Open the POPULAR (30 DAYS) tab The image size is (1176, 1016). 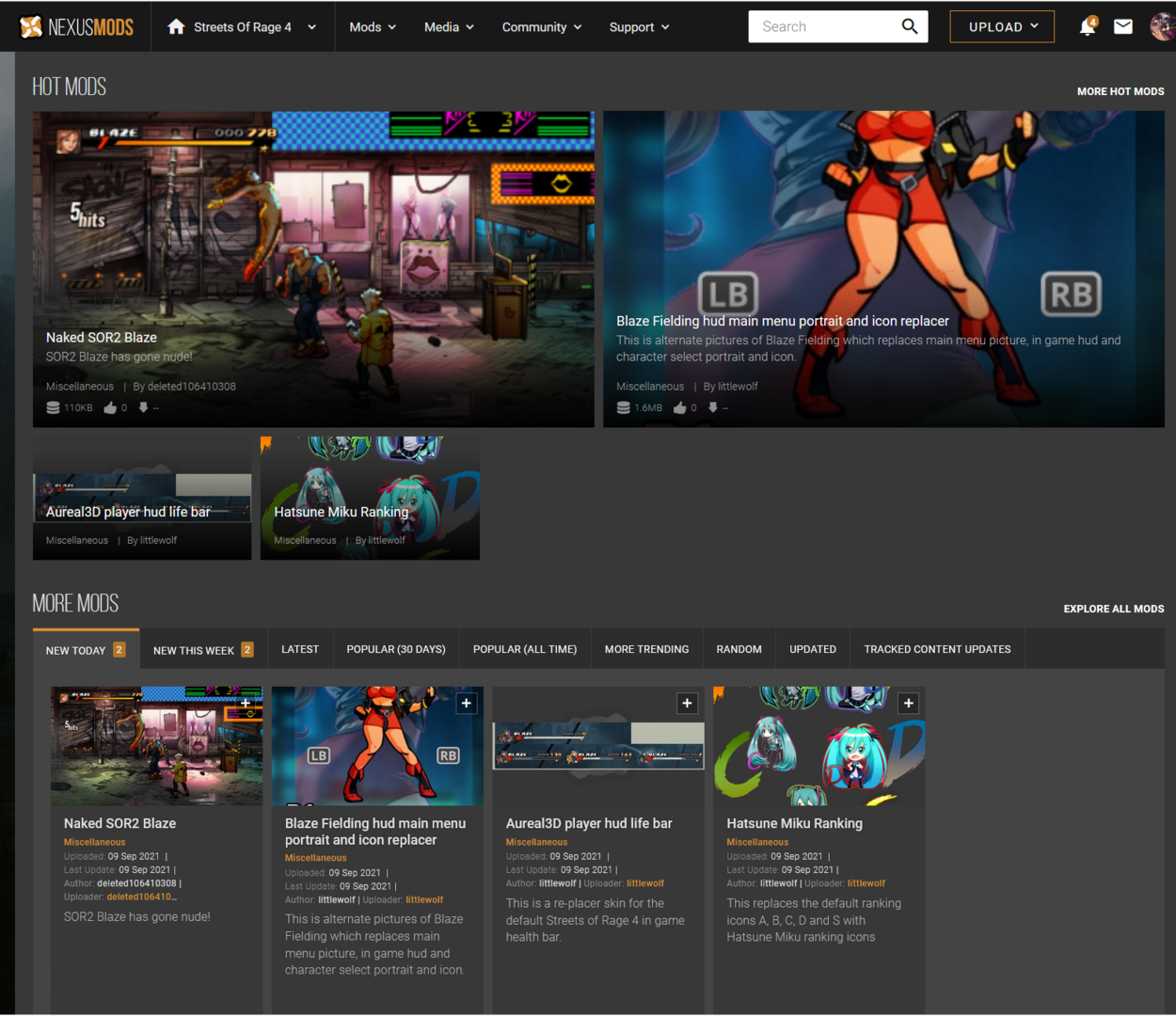point(396,649)
